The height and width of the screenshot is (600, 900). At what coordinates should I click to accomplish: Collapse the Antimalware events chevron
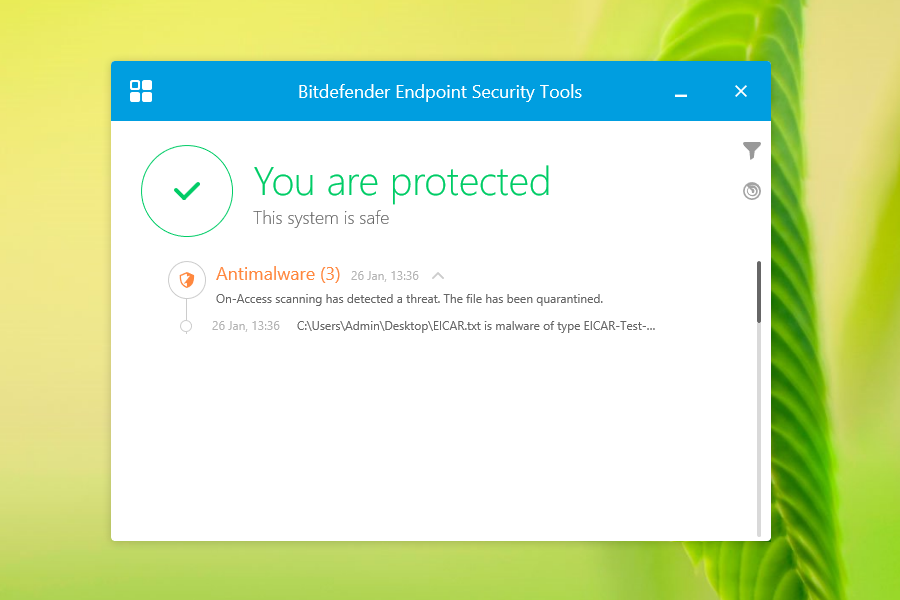(437, 275)
